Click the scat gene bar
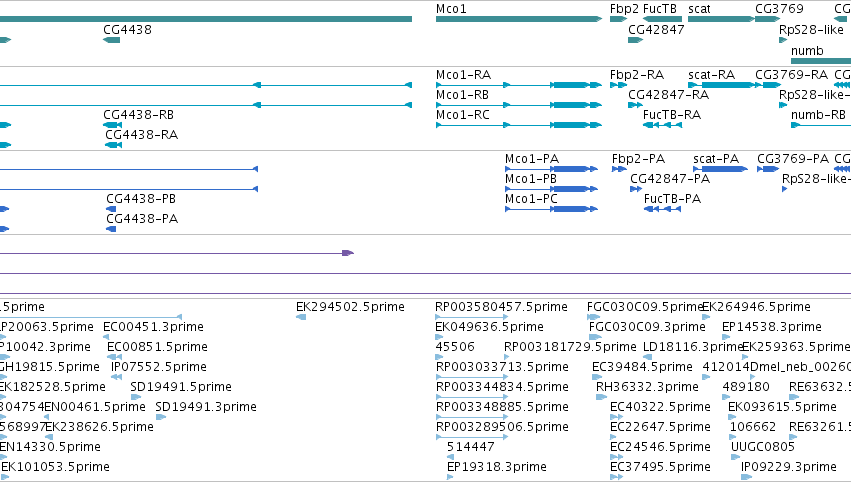 coord(721,19)
